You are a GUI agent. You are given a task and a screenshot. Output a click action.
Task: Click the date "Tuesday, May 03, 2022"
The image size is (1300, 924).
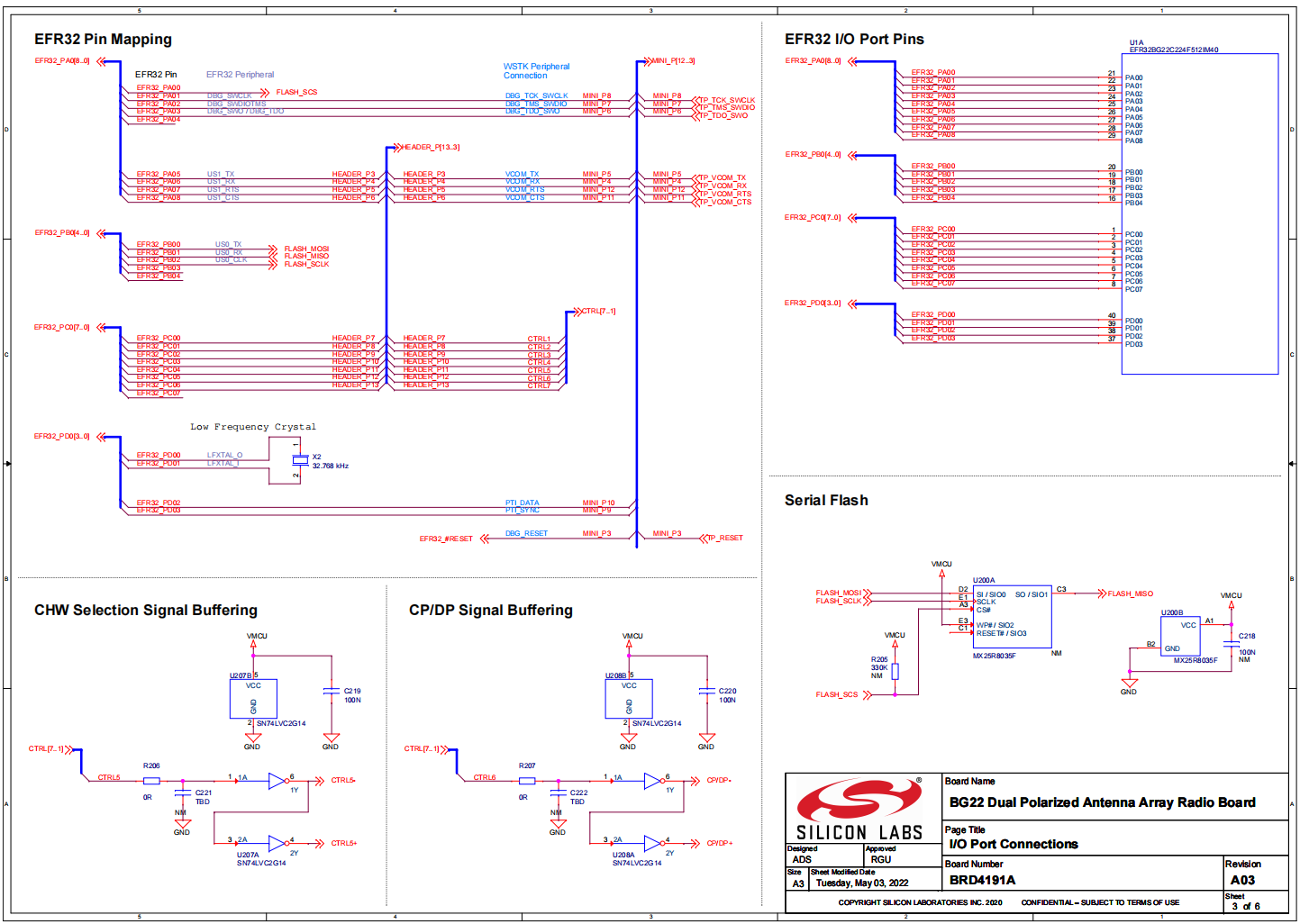tap(862, 883)
